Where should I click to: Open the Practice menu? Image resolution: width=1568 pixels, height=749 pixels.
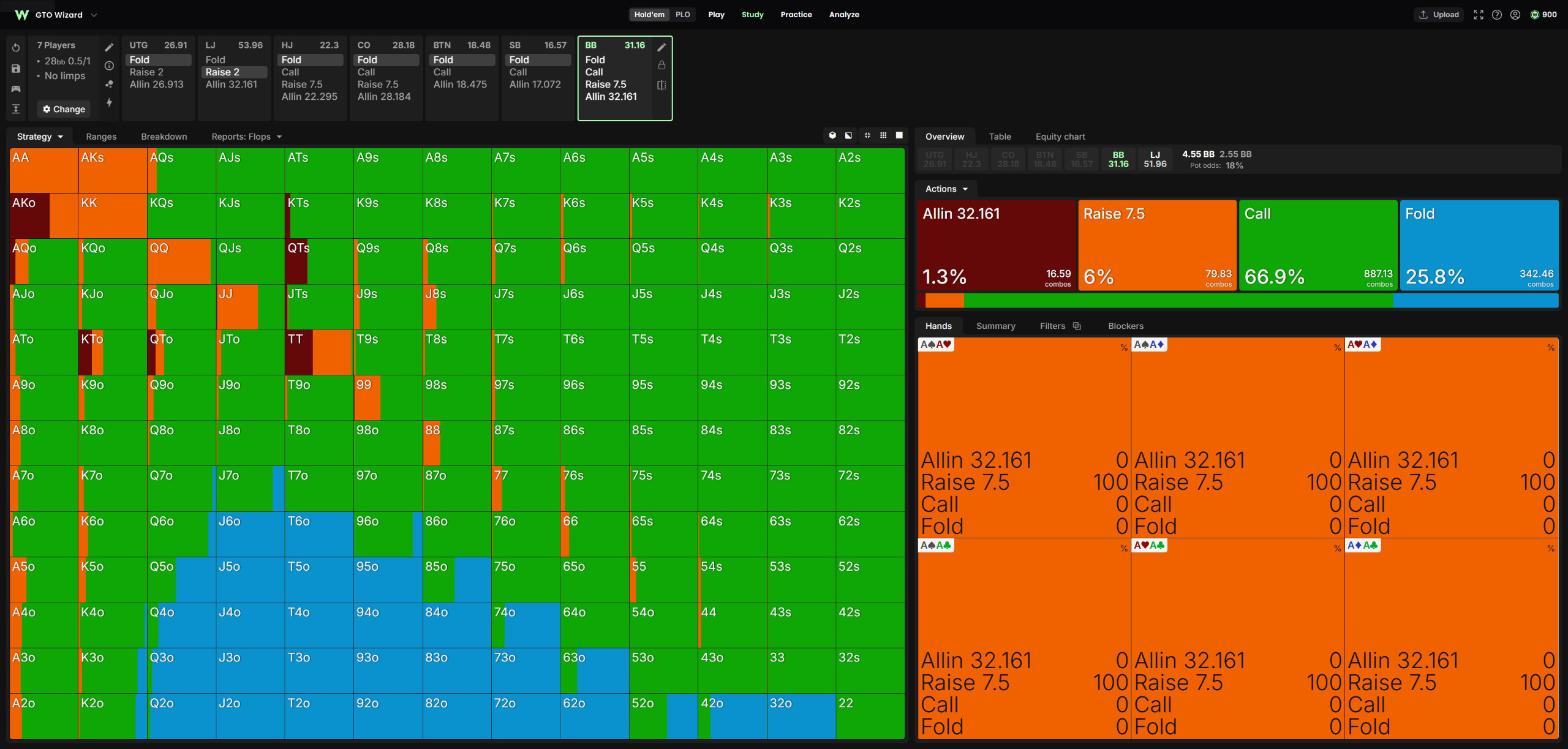(796, 15)
